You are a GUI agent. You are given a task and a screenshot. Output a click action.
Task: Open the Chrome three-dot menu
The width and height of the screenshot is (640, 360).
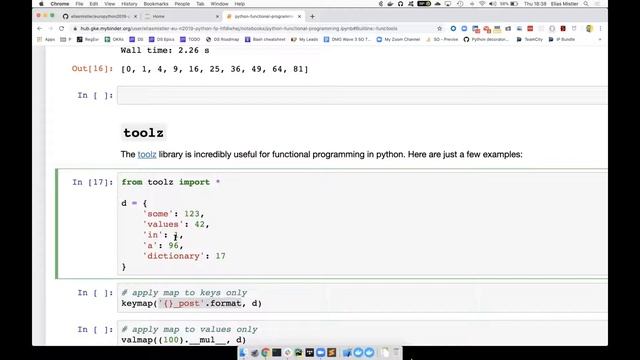tap(600, 29)
